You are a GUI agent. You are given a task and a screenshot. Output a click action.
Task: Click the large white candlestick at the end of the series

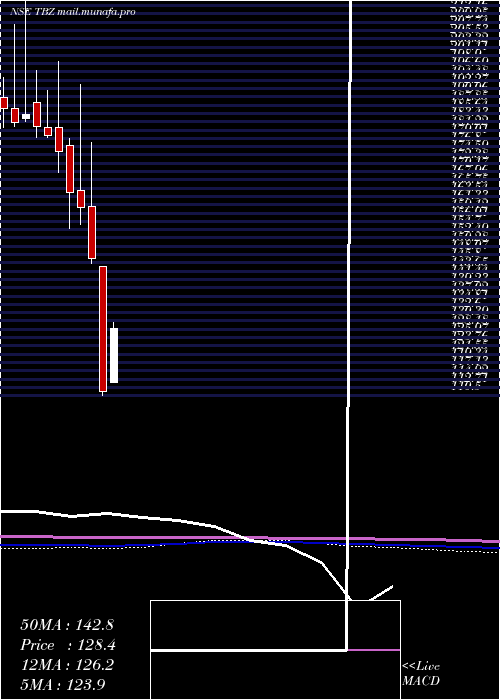[x=114, y=355]
